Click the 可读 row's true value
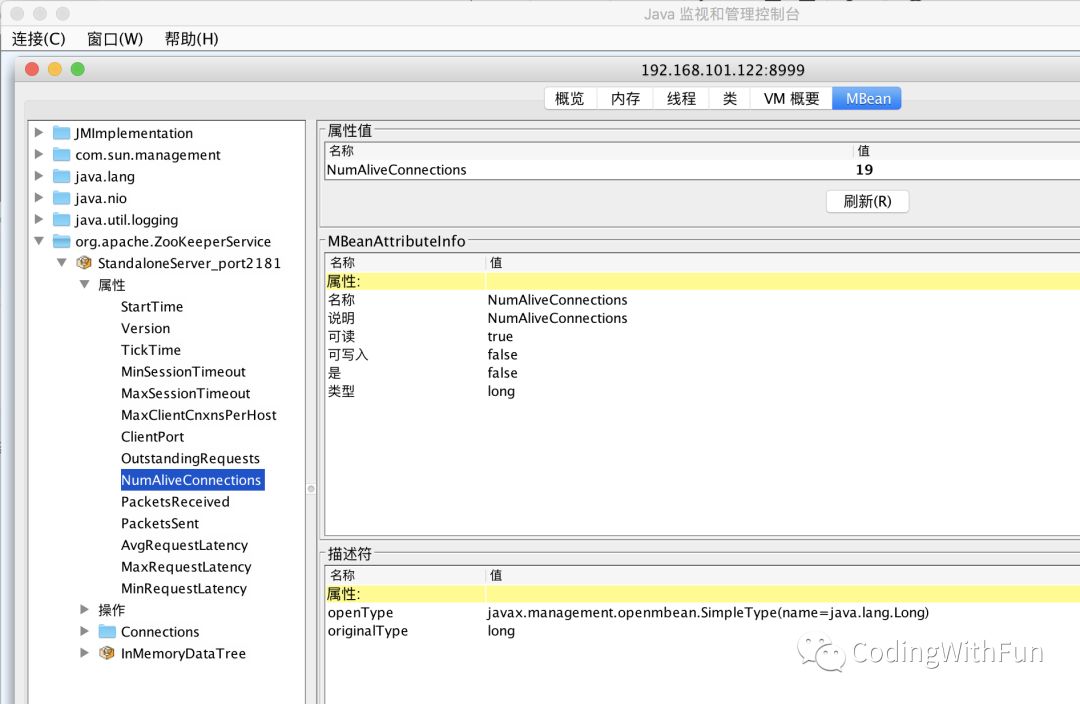The image size is (1080, 704). (x=500, y=336)
